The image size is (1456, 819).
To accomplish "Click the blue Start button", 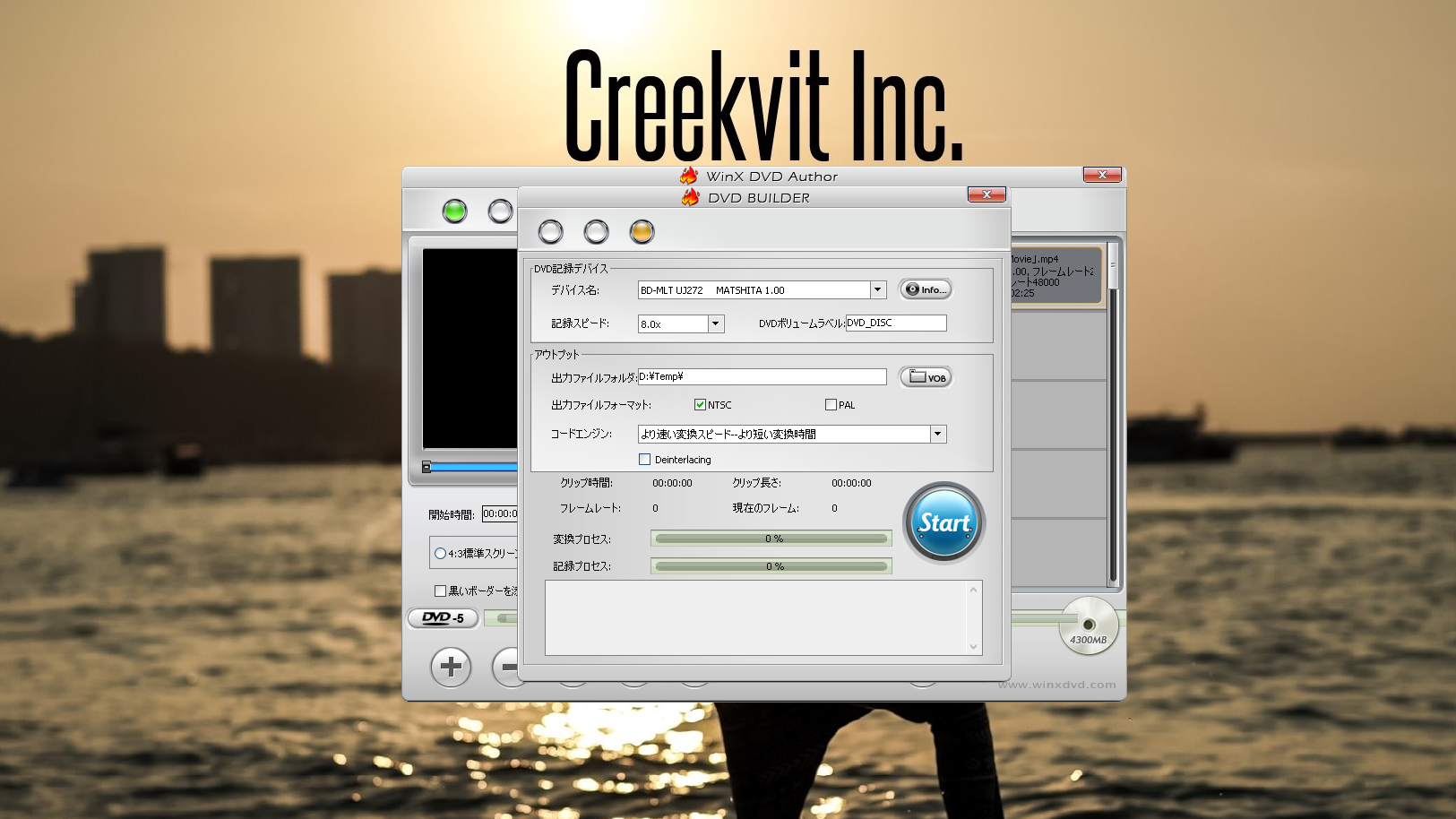I will point(943,523).
